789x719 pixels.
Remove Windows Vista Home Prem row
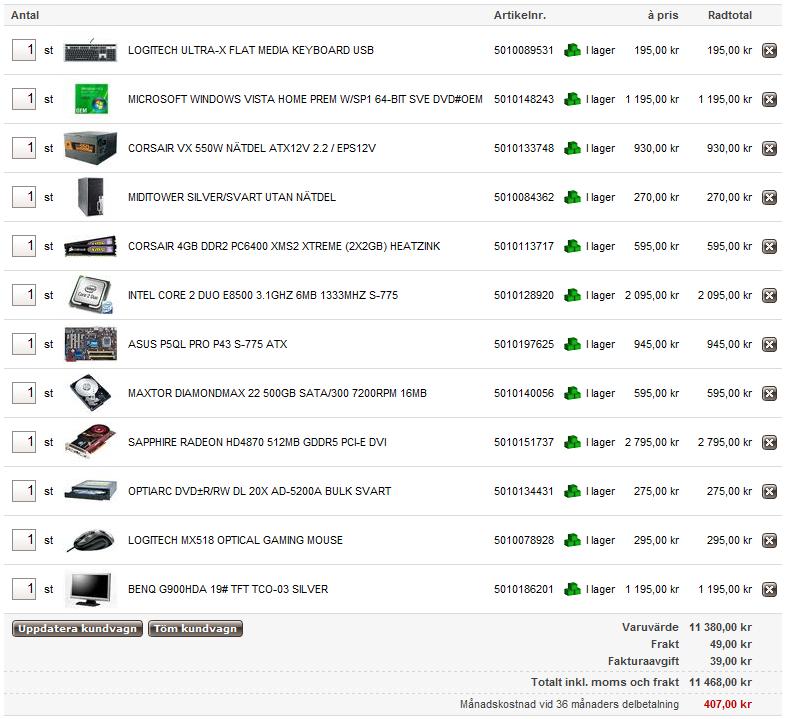pyautogui.click(x=769, y=99)
